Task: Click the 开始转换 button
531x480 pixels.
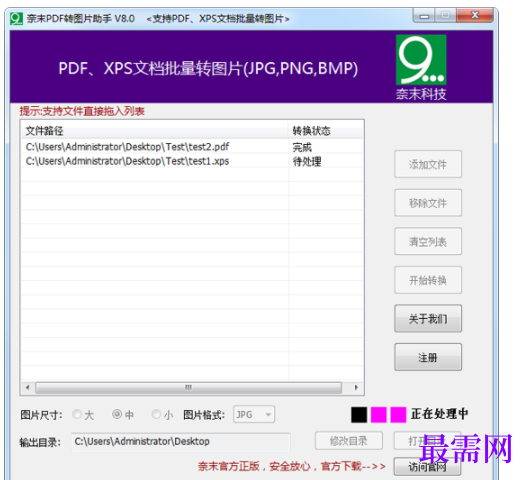Action: (x=428, y=280)
